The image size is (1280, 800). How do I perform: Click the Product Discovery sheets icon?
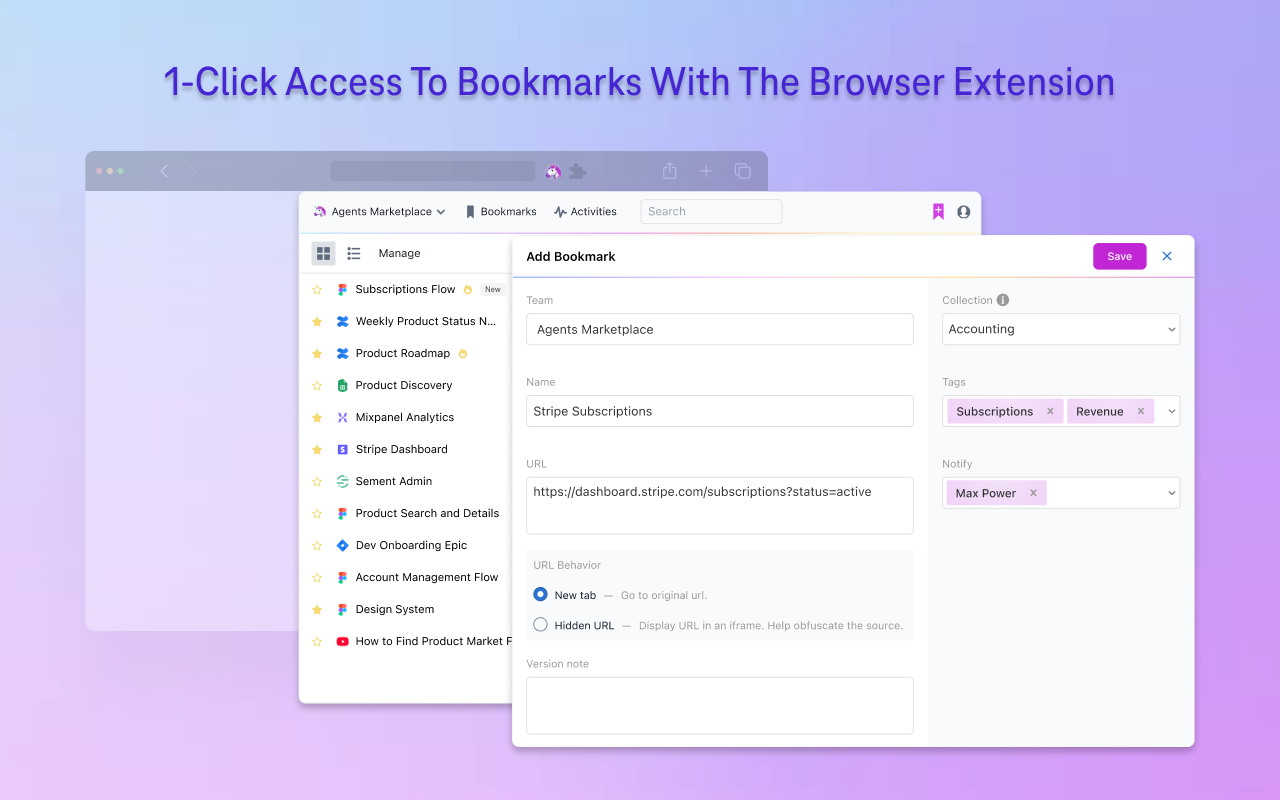[342, 385]
